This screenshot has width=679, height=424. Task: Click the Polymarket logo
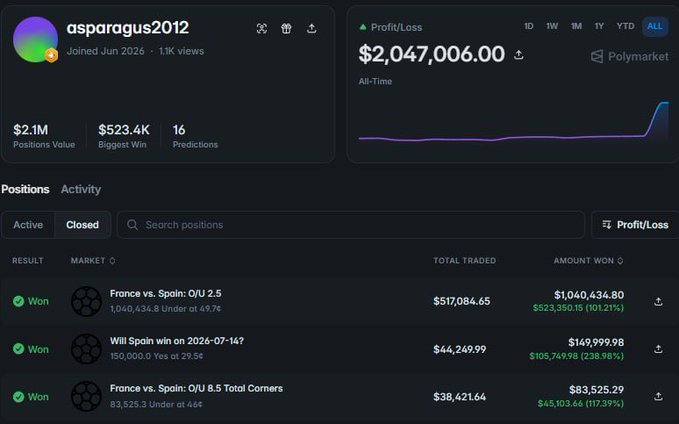630,56
